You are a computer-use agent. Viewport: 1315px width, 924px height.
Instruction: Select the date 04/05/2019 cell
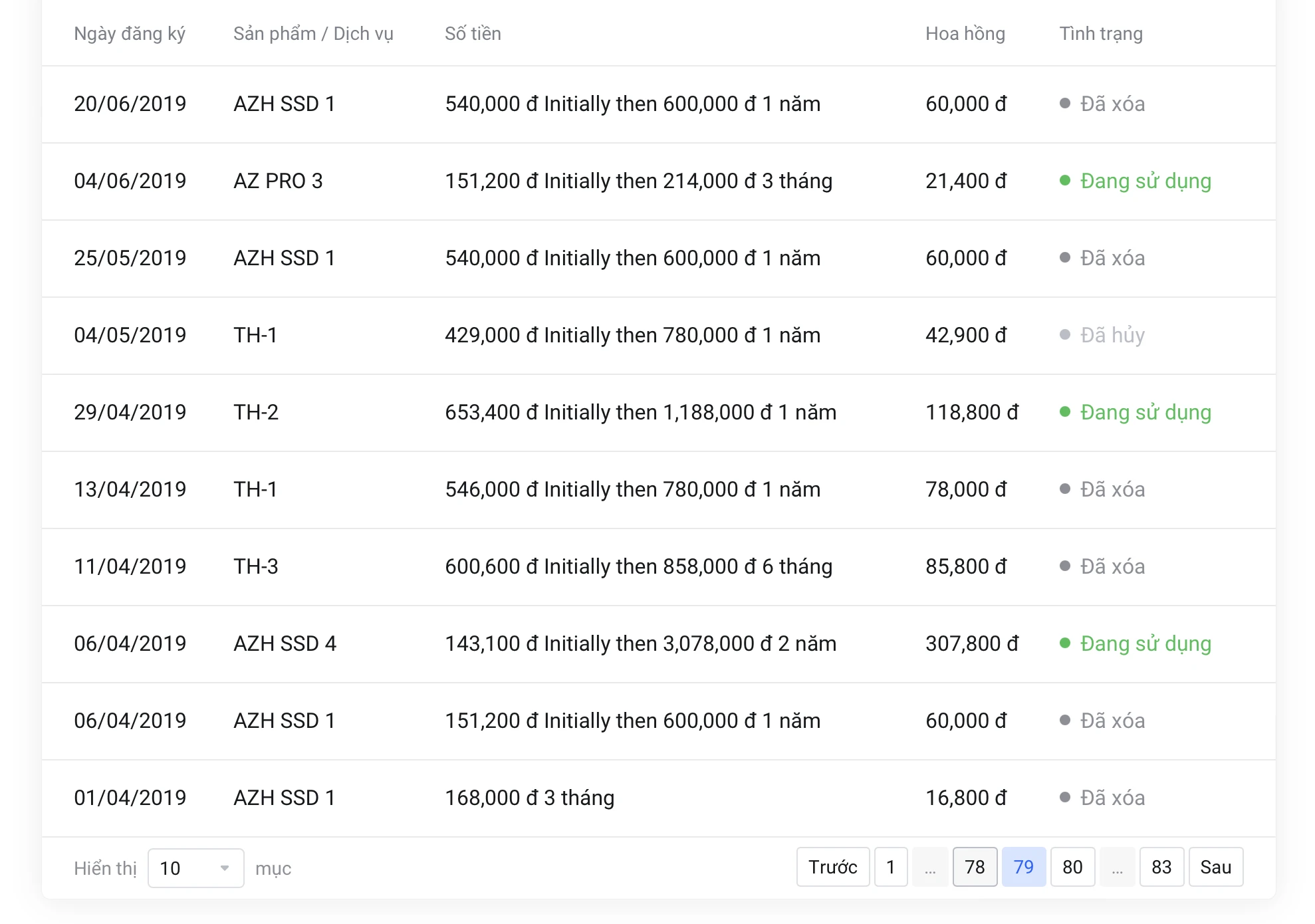click(x=130, y=335)
